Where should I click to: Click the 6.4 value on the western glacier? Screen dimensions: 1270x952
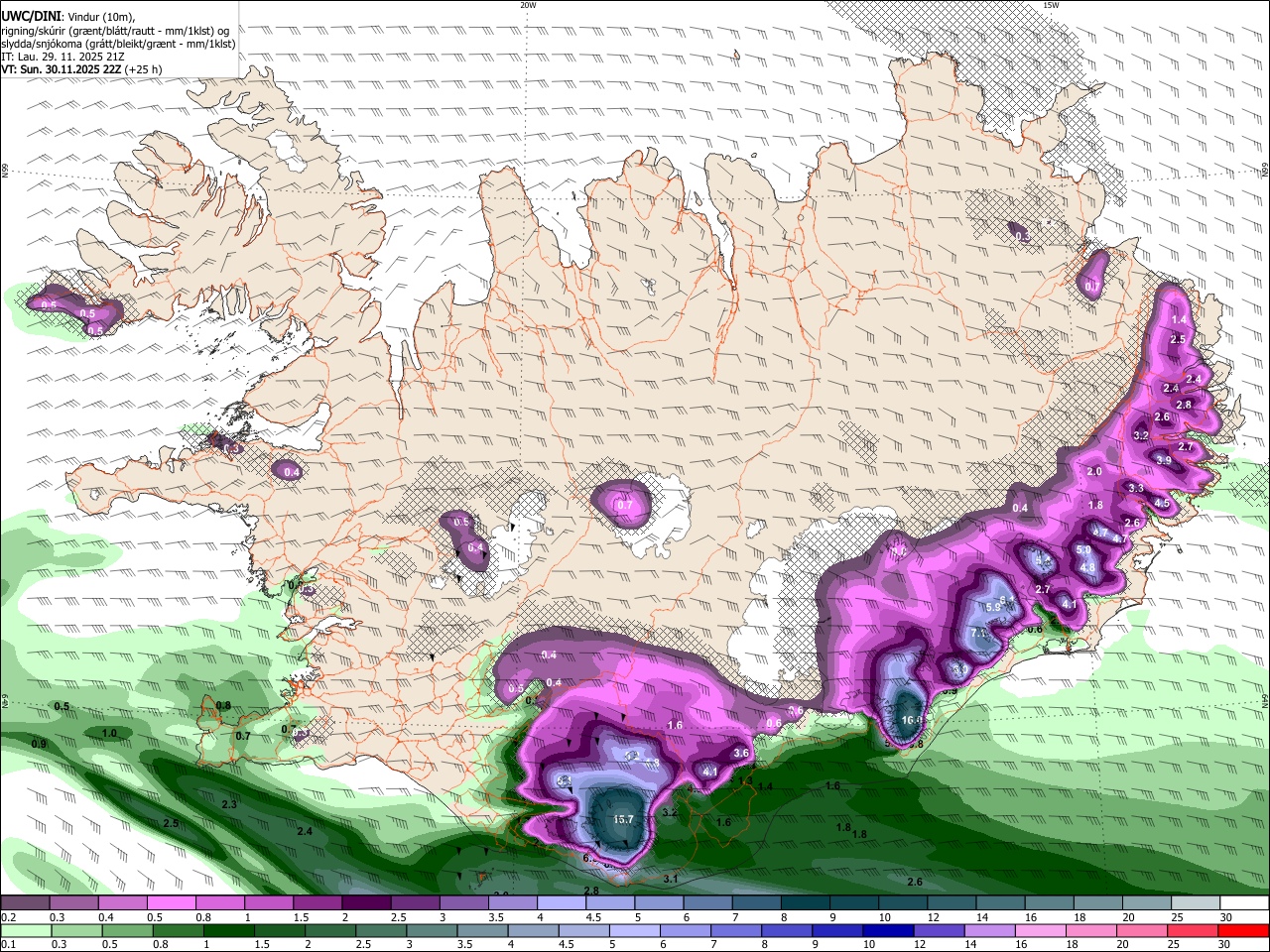475,547
